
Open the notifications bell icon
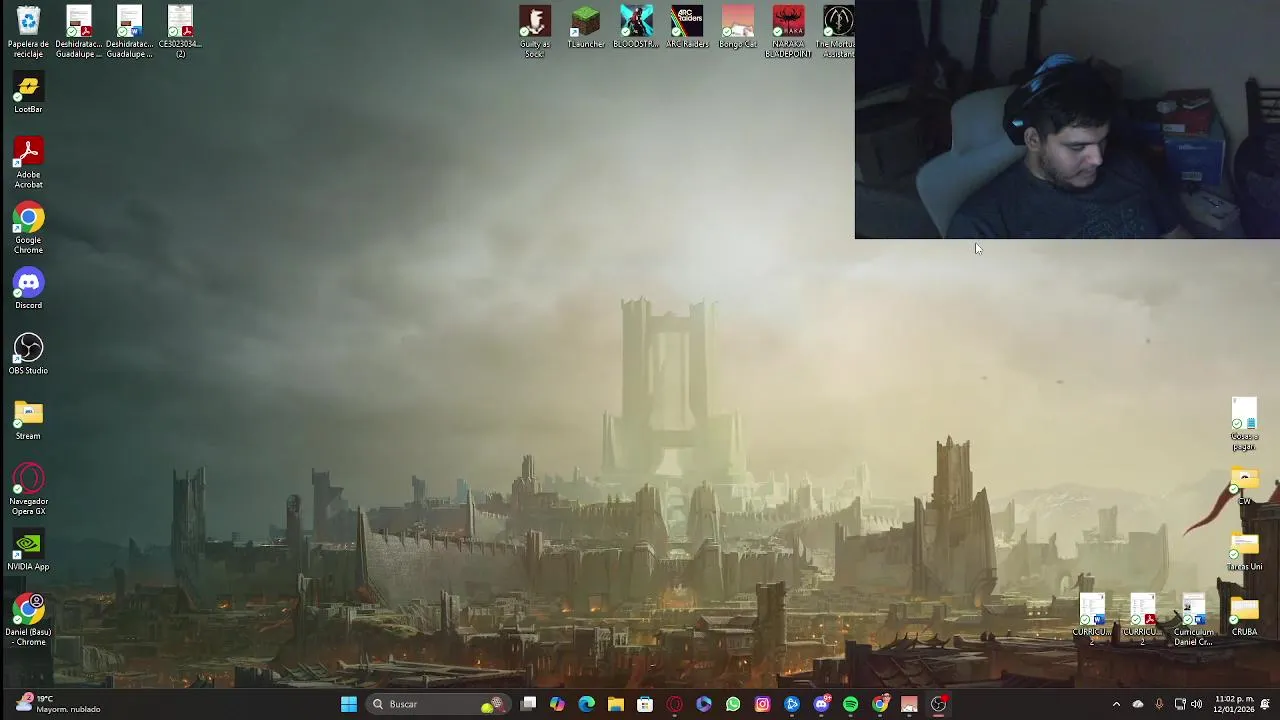click(x=1266, y=704)
